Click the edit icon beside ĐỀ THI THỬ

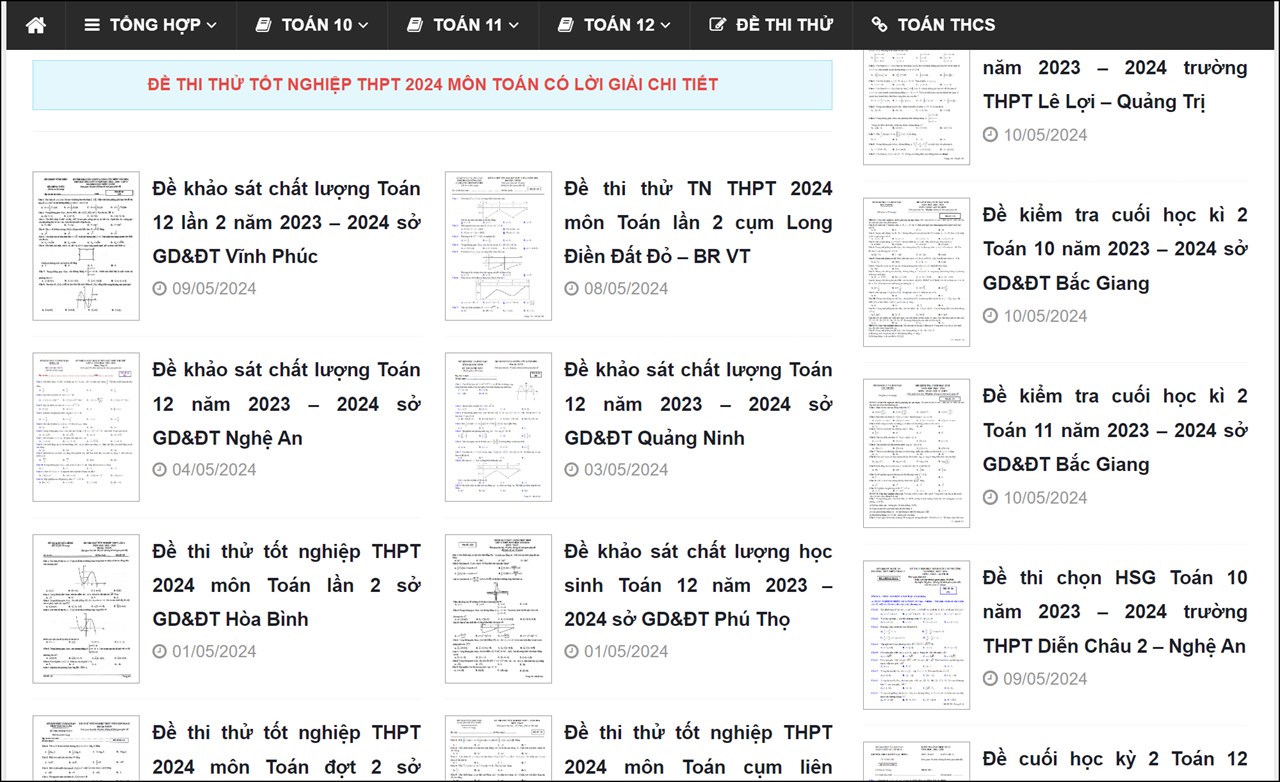pyautogui.click(x=717, y=25)
